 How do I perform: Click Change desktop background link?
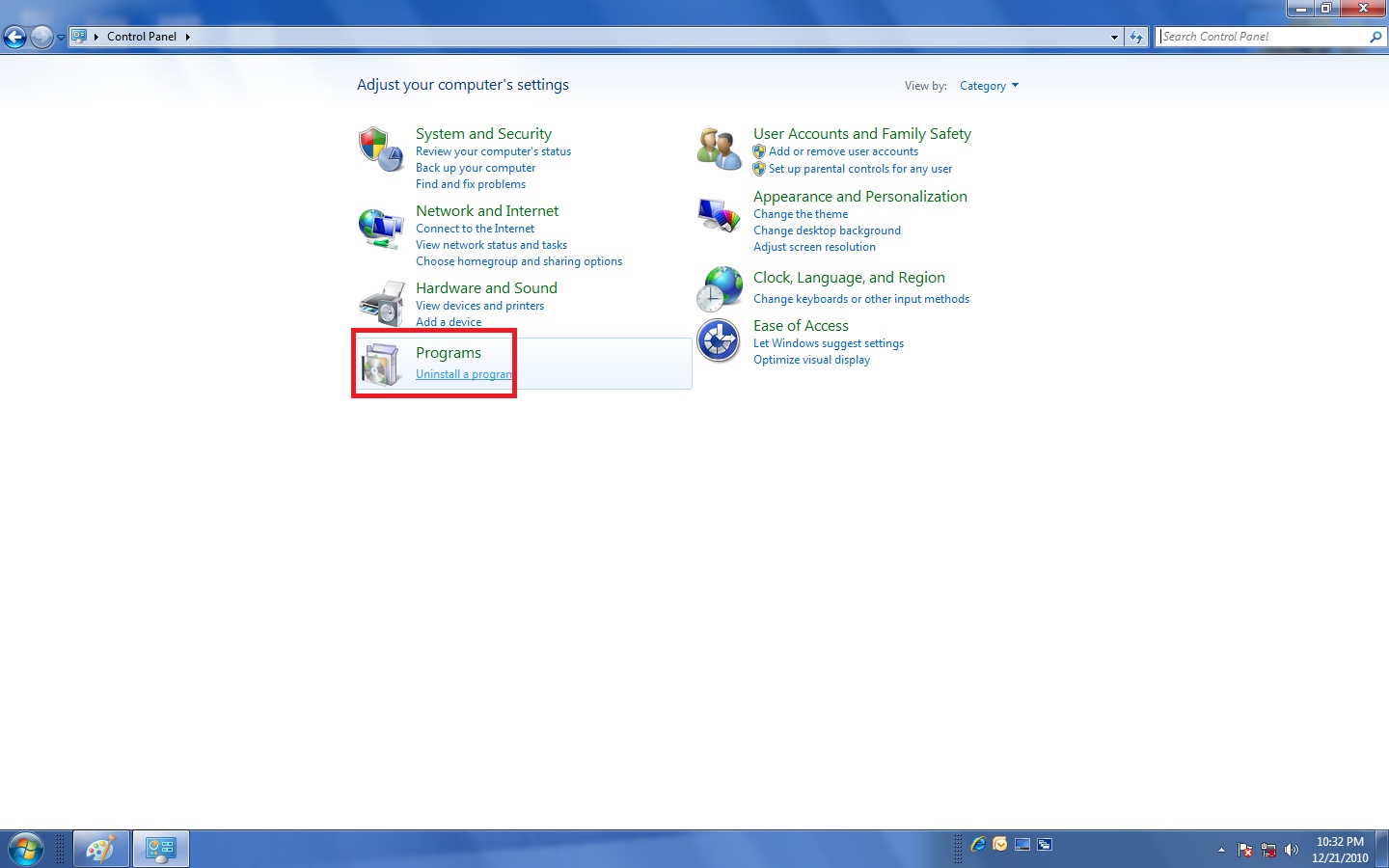(x=827, y=231)
